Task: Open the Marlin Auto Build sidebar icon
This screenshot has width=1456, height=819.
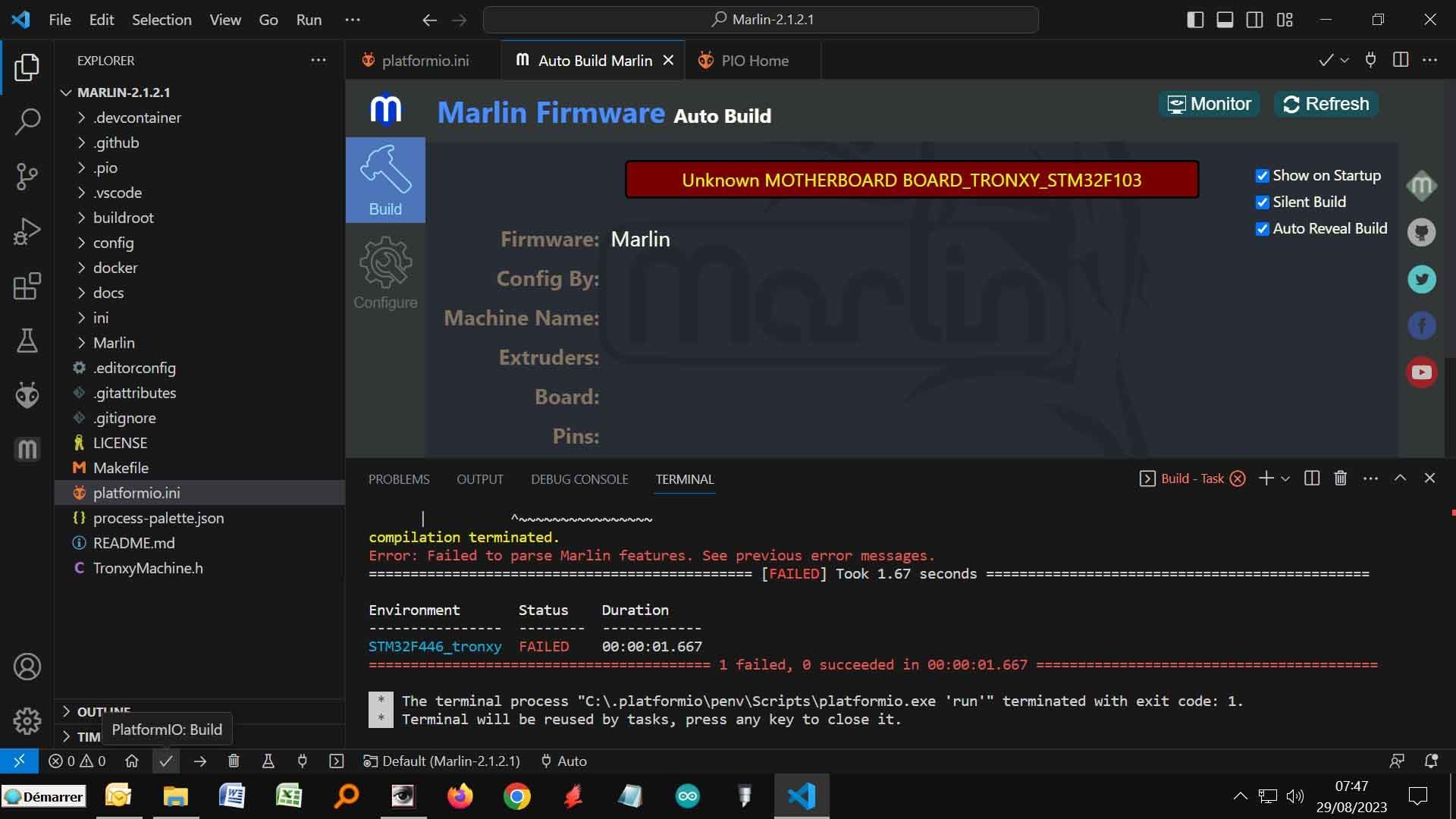Action: [x=27, y=450]
